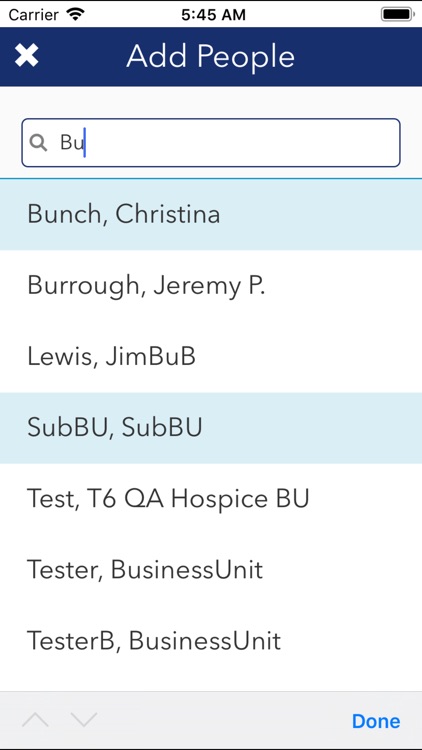Choose Lewis, JimBuB in the list
Image resolution: width=422 pixels, height=750 pixels.
pyautogui.click(x=211, y=357)
